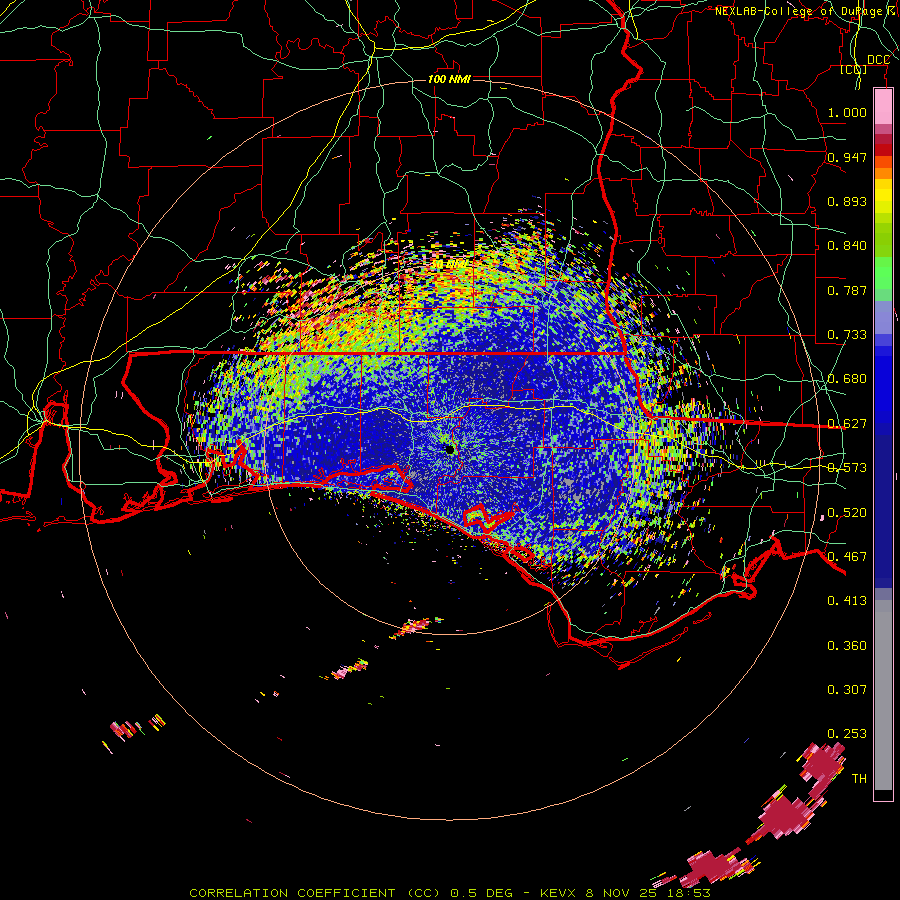Select the 0.253 legend value
Image resolution: width=900 pixels, height=900 pixels.
(x=847, y=734)
